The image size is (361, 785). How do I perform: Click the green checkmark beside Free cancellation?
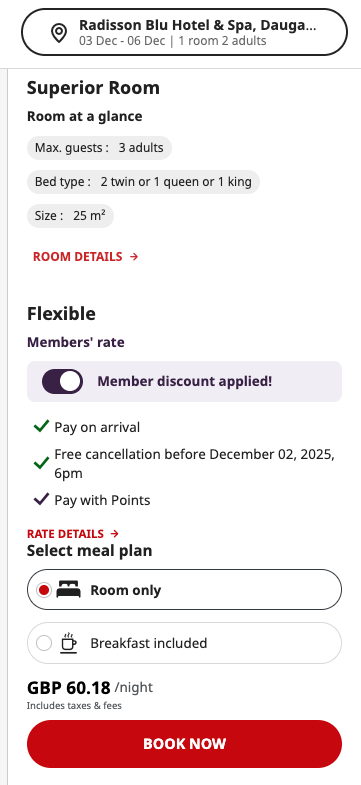pos(41,464)
